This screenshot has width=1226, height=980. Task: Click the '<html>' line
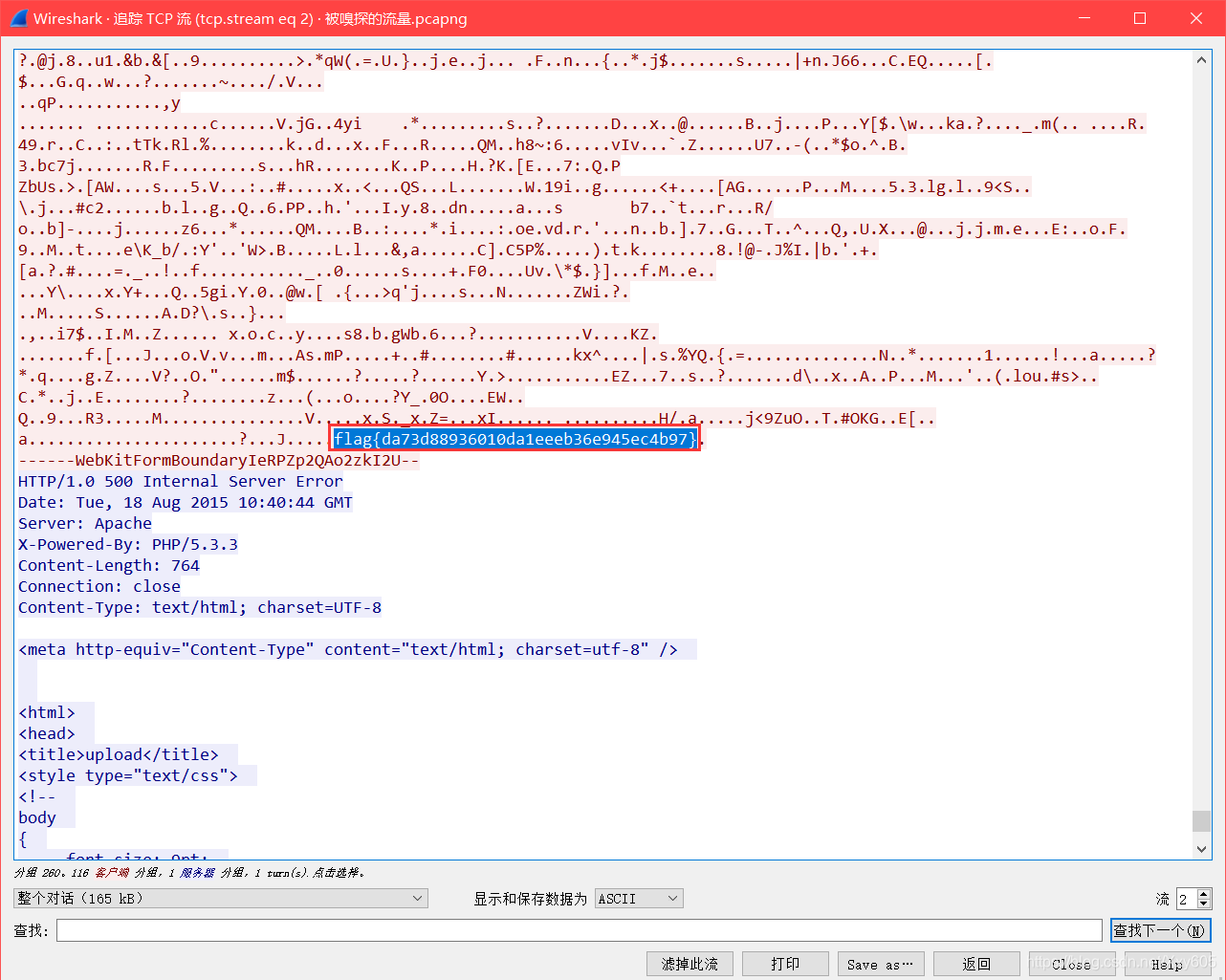[x=47, y=712]
